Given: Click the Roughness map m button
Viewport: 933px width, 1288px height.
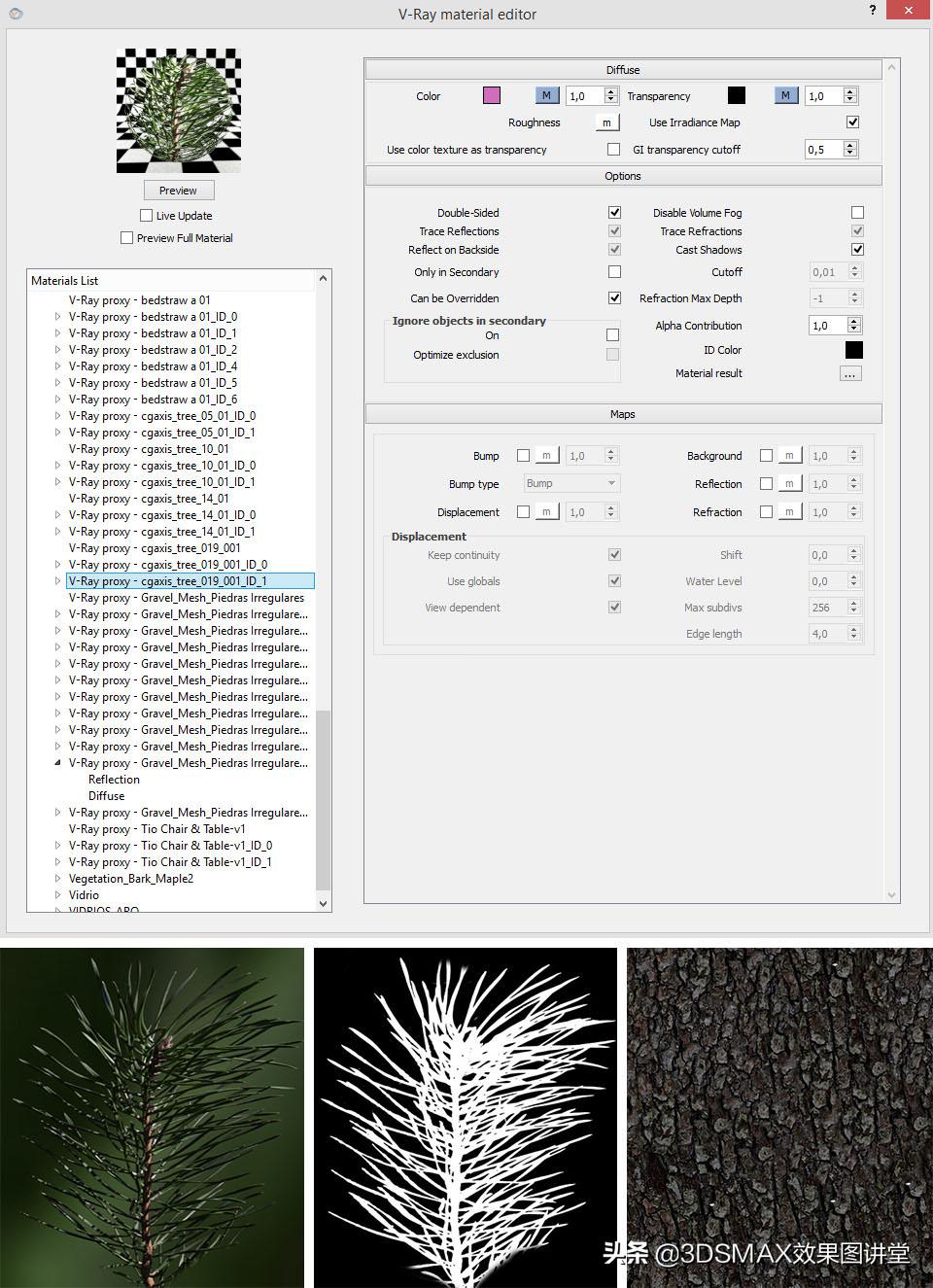Looking at the screenshot, I should tap(606, 122).
